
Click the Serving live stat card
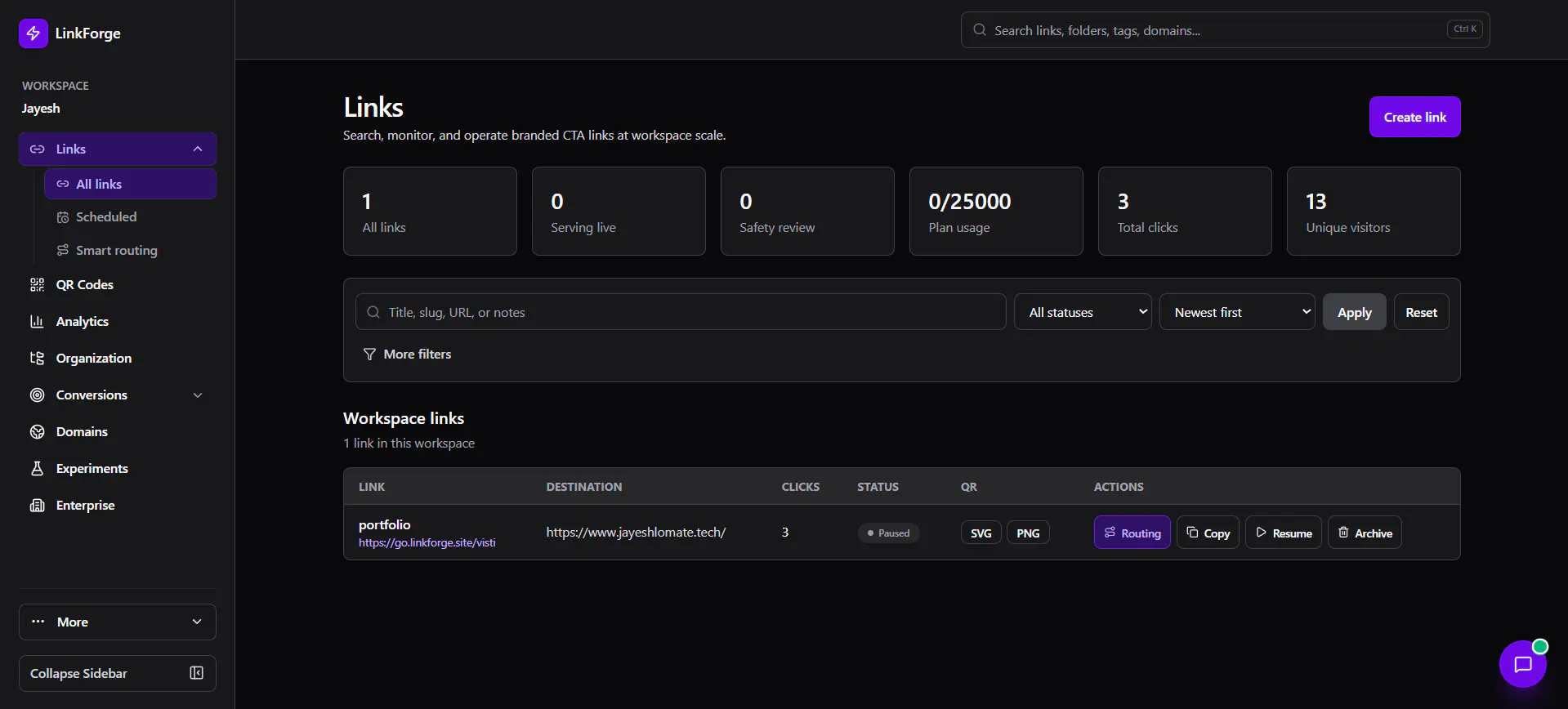coord(619,212)
